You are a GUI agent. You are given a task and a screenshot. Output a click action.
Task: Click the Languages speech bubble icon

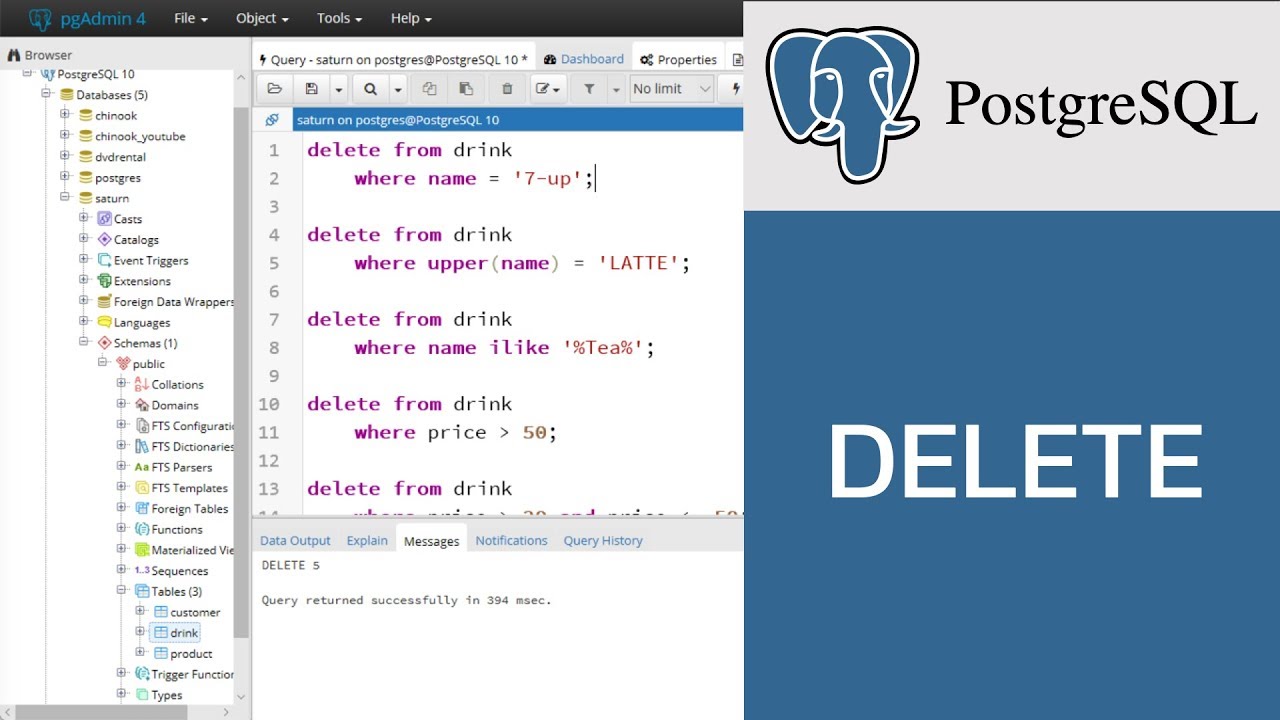click(105, 323)
